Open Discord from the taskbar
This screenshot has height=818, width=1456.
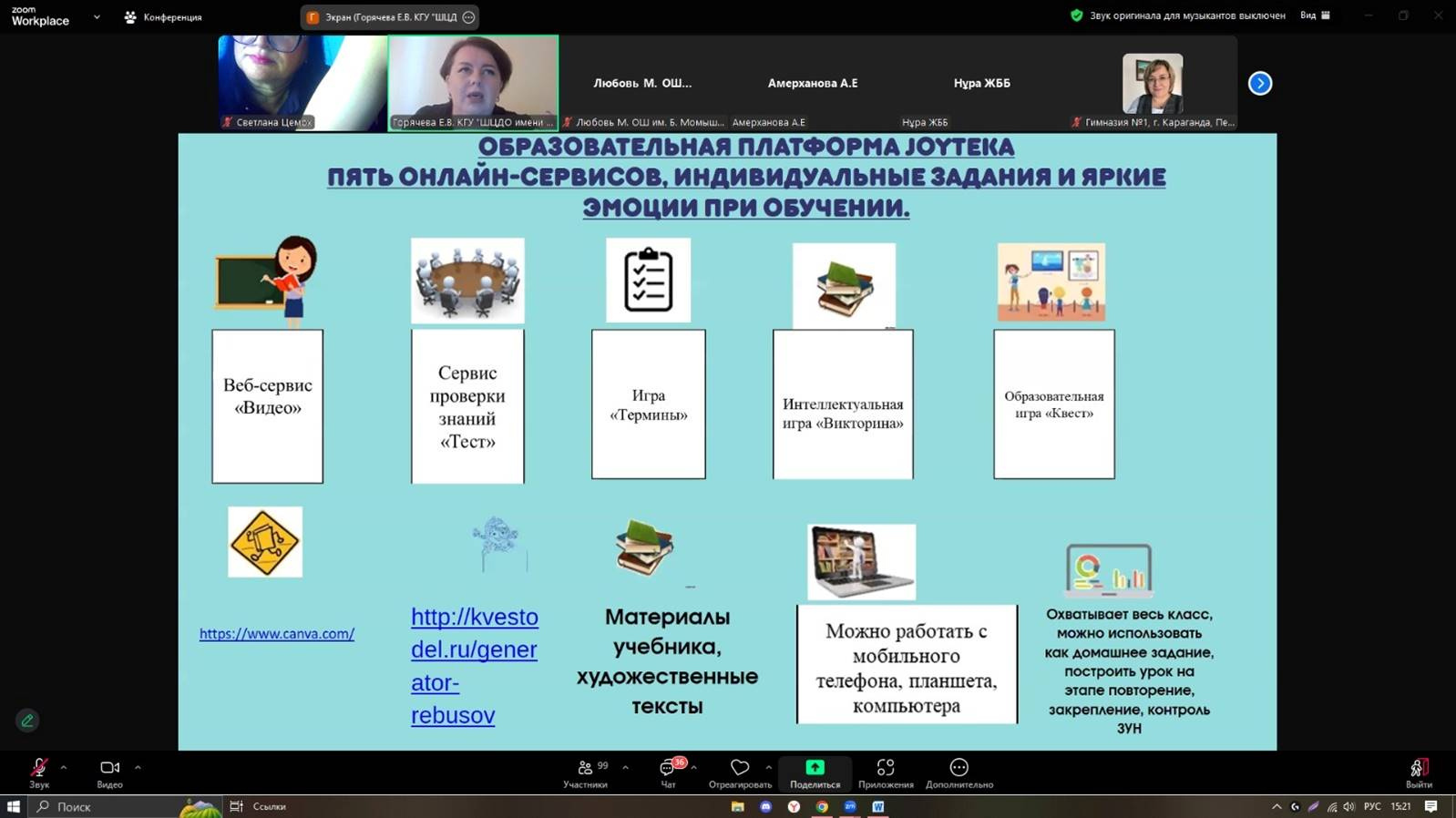(766, 806)
